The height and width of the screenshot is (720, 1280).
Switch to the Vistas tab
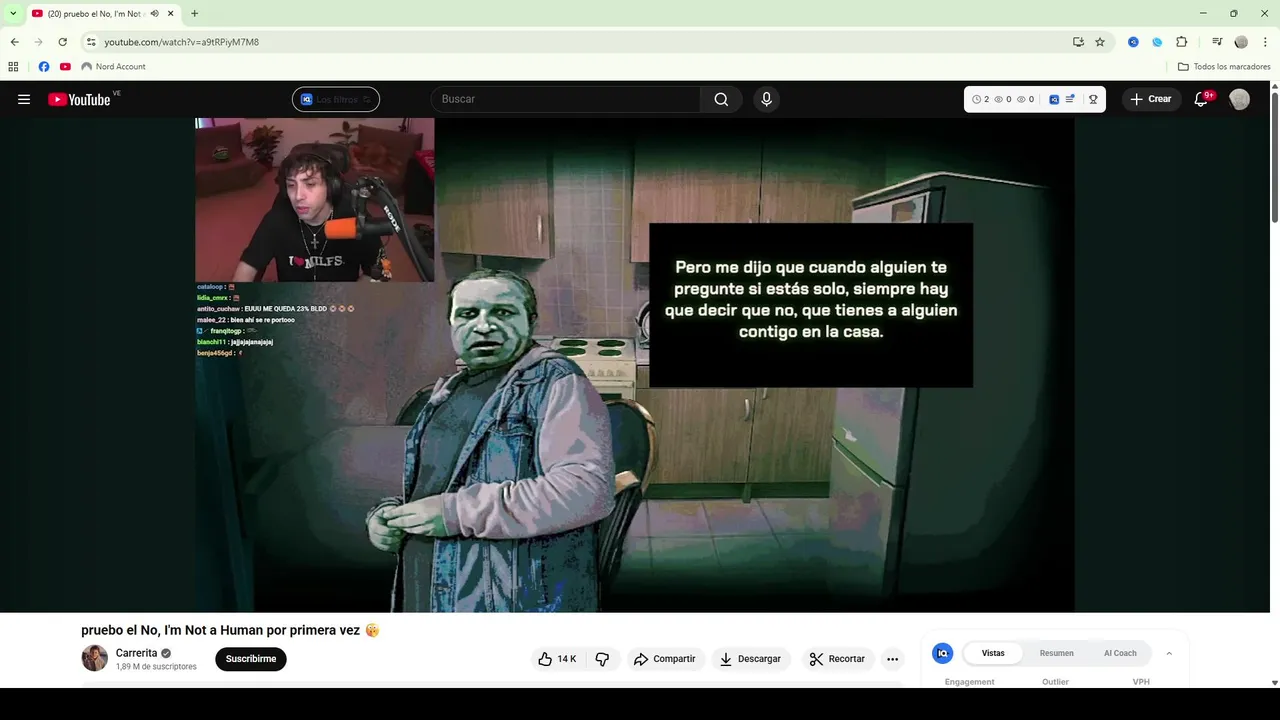coord(993,653)
